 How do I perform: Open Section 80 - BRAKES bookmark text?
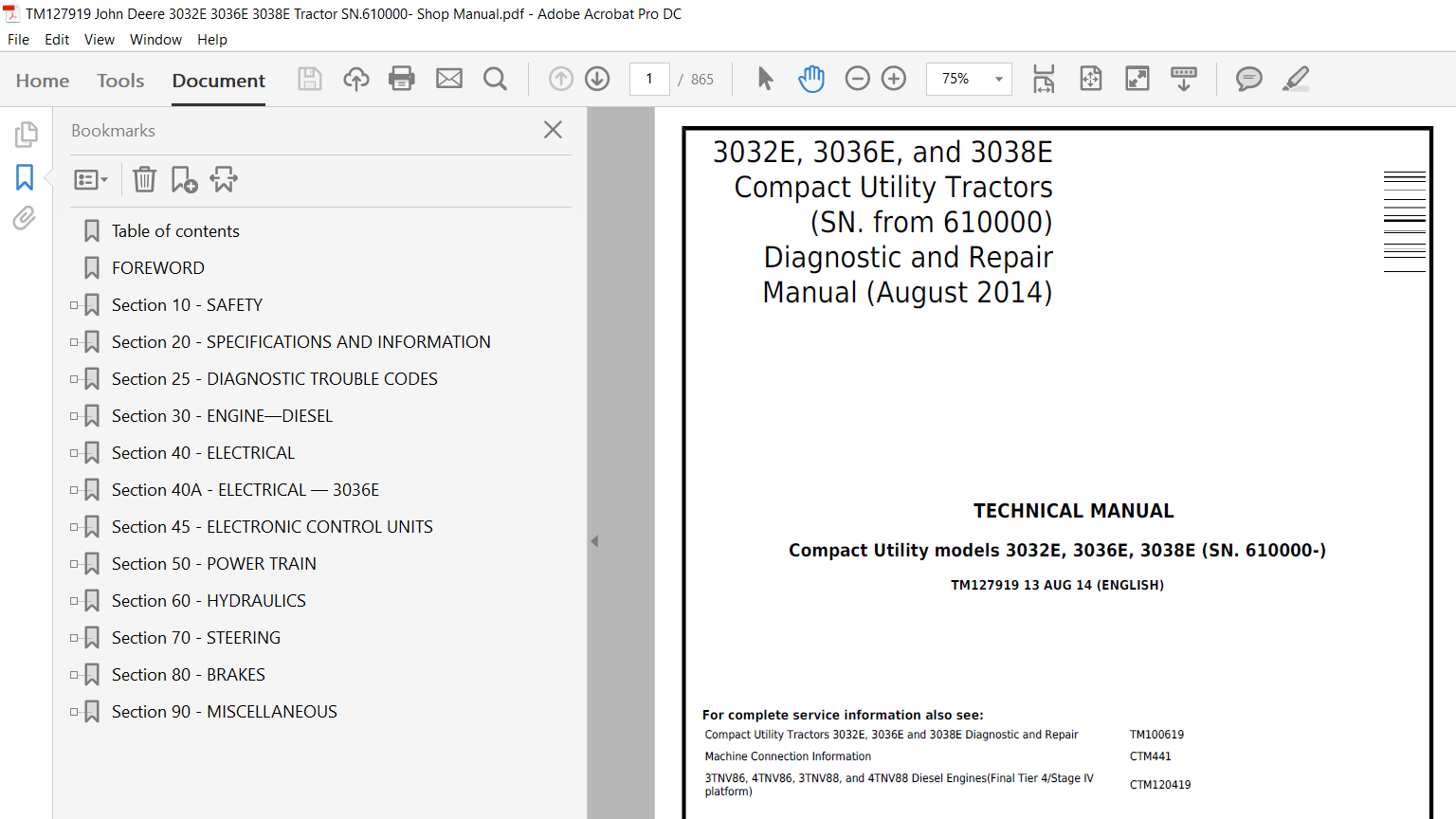coord(189,675)
